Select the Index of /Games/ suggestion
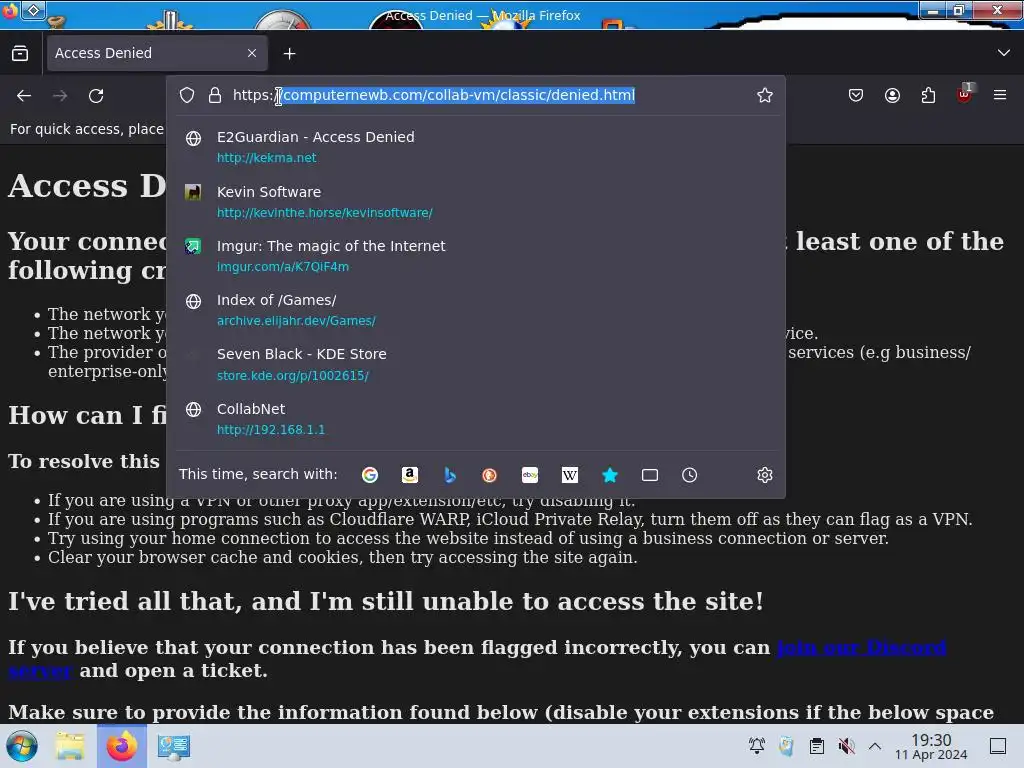This screenshot has width=1024, height=768. click(475, 310)
